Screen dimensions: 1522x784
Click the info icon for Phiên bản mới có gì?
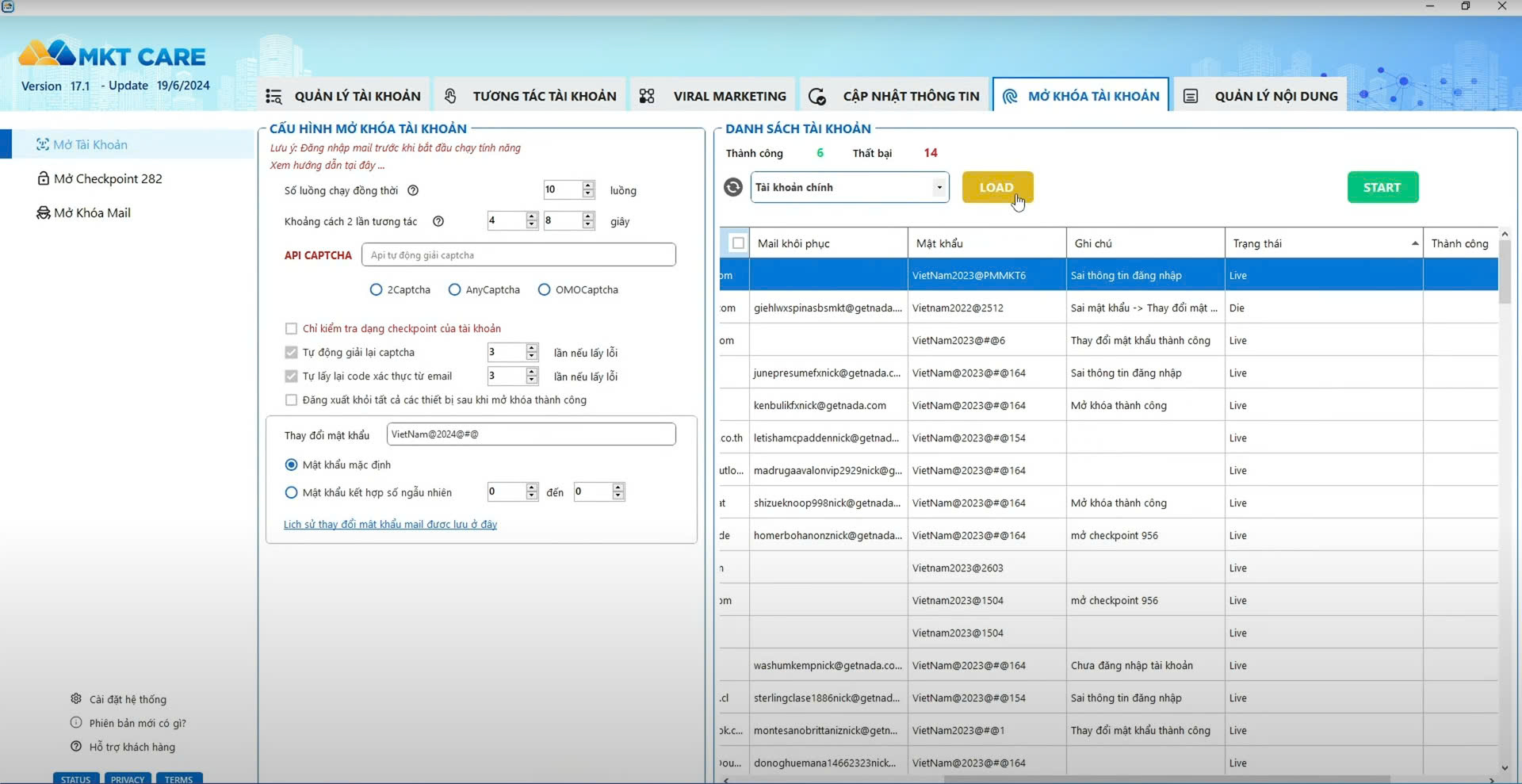76,722
